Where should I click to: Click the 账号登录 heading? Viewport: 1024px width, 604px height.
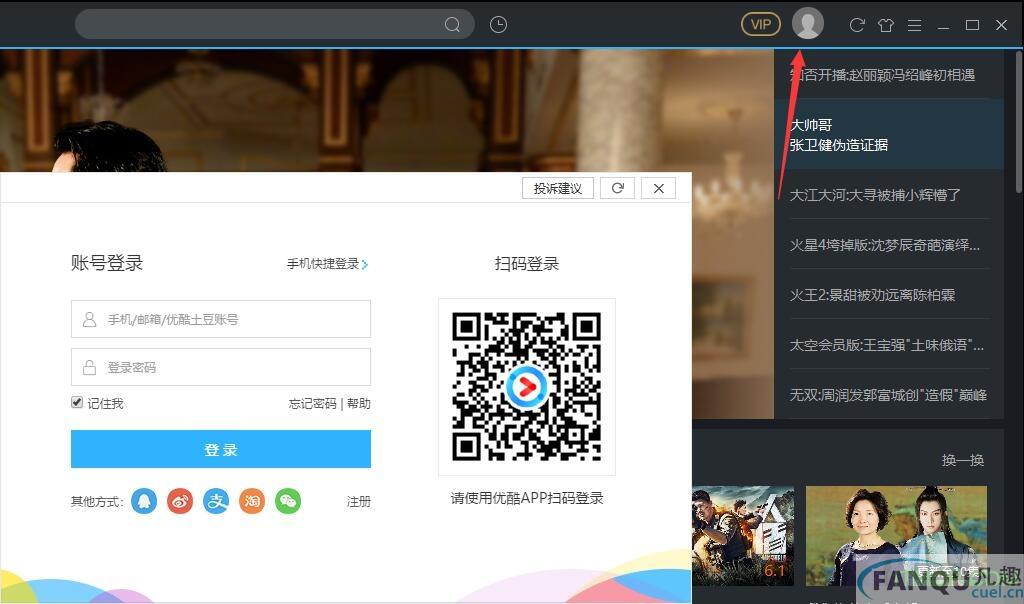pos(106,262)
